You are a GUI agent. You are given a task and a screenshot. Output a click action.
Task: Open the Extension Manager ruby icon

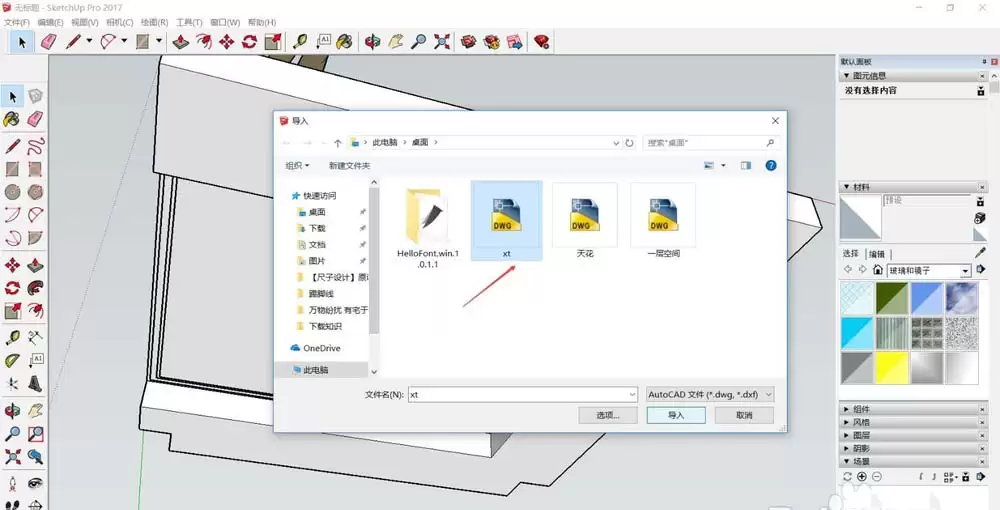click(542, 42)
